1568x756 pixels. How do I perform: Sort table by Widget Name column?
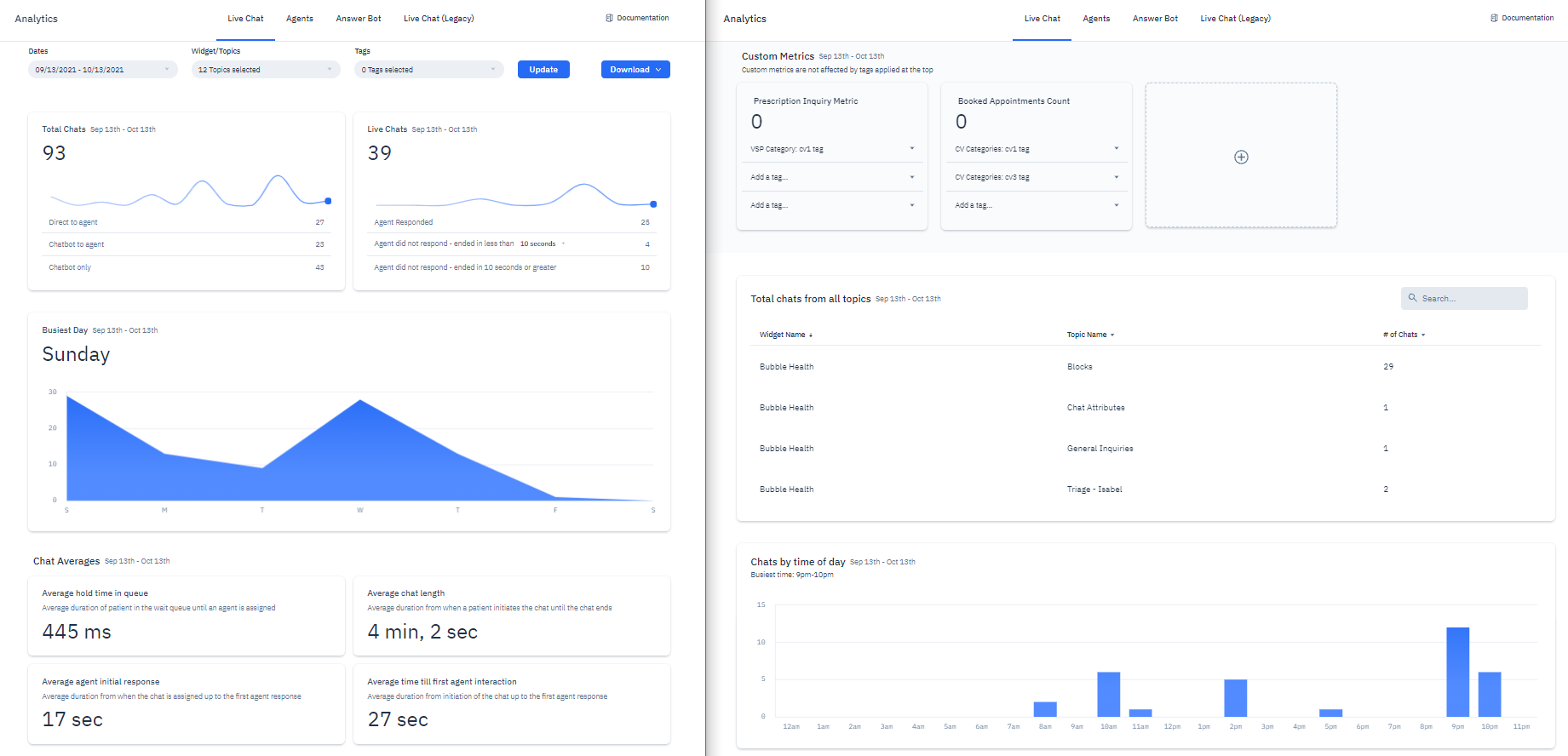pyautogui.click(x=785, y=335)
